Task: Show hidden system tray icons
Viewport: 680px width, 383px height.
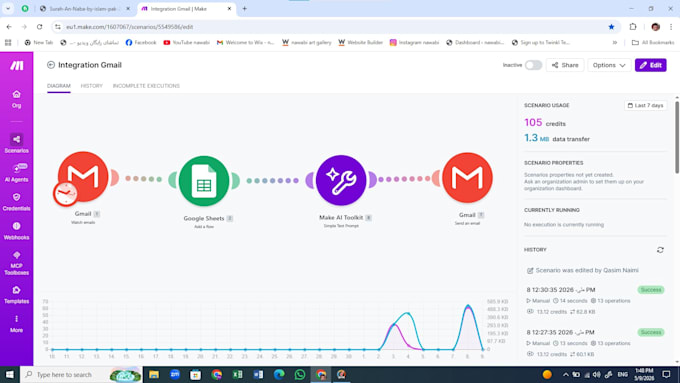Action: 566,374
